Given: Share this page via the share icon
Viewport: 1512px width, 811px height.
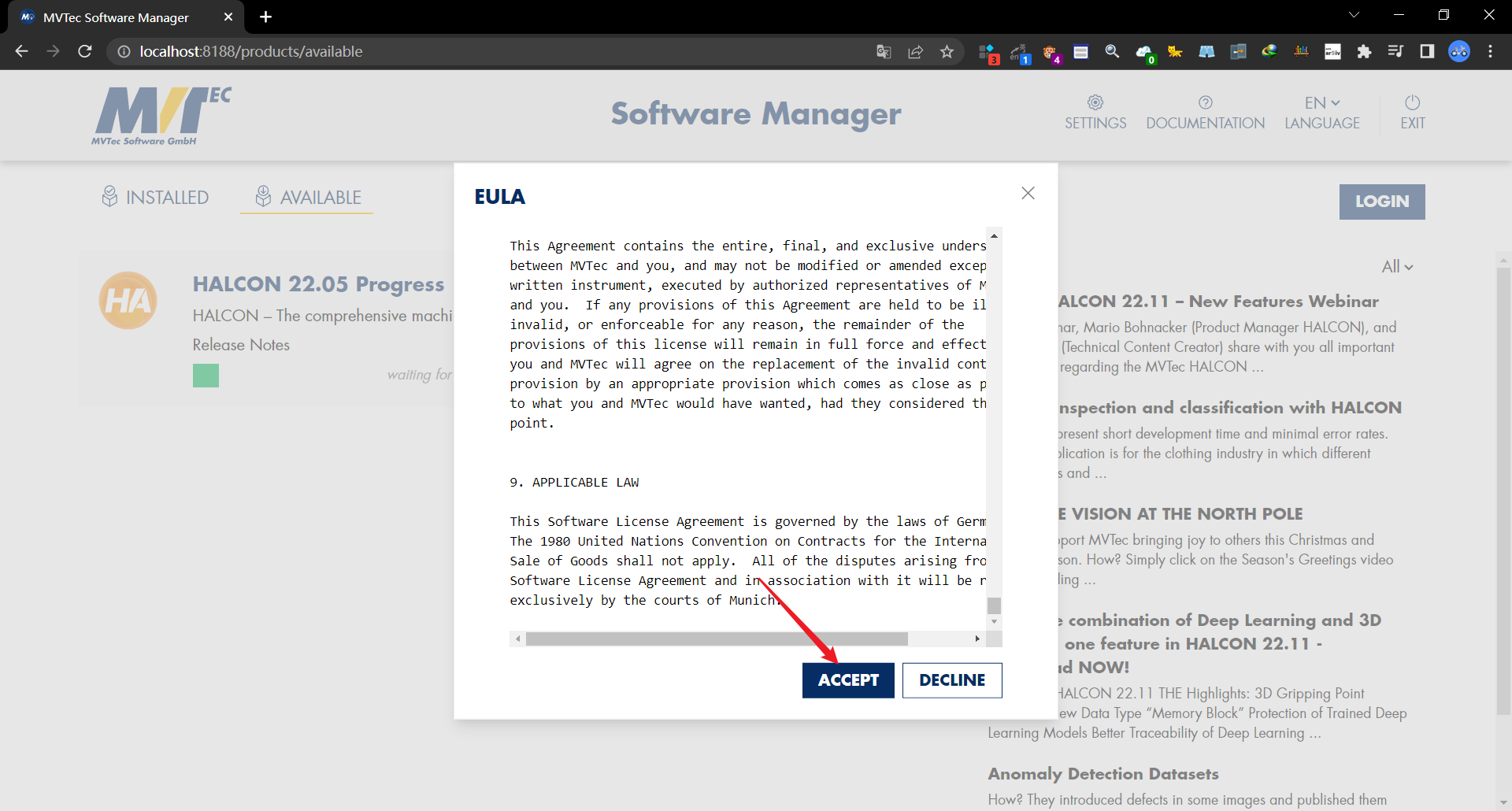Looking at the screenshot, I should 915,51.
